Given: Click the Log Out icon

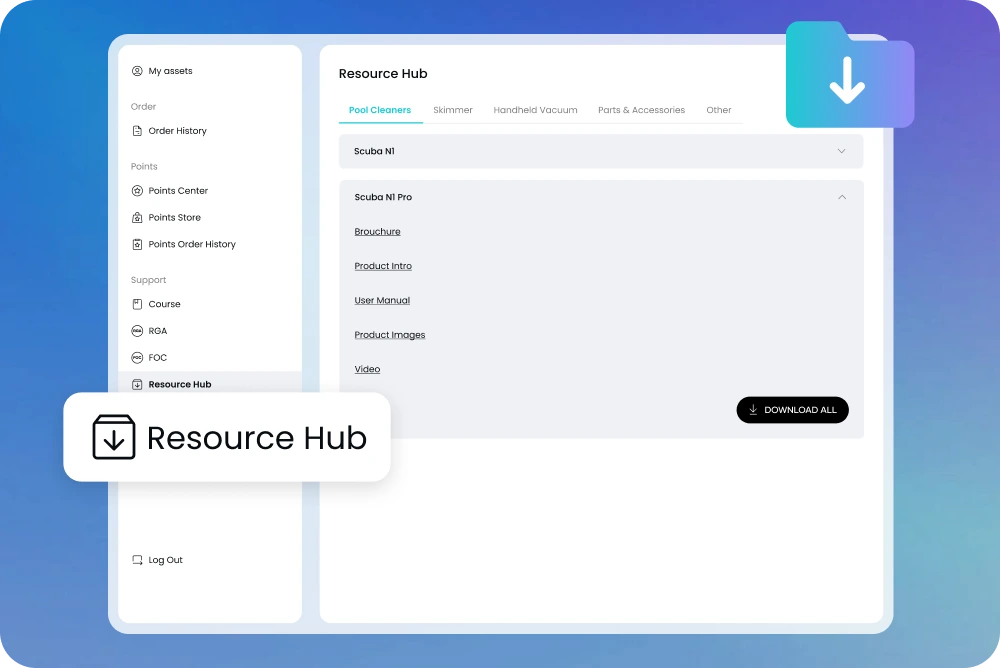Looking at the screenshot, I should pos(137,561).
